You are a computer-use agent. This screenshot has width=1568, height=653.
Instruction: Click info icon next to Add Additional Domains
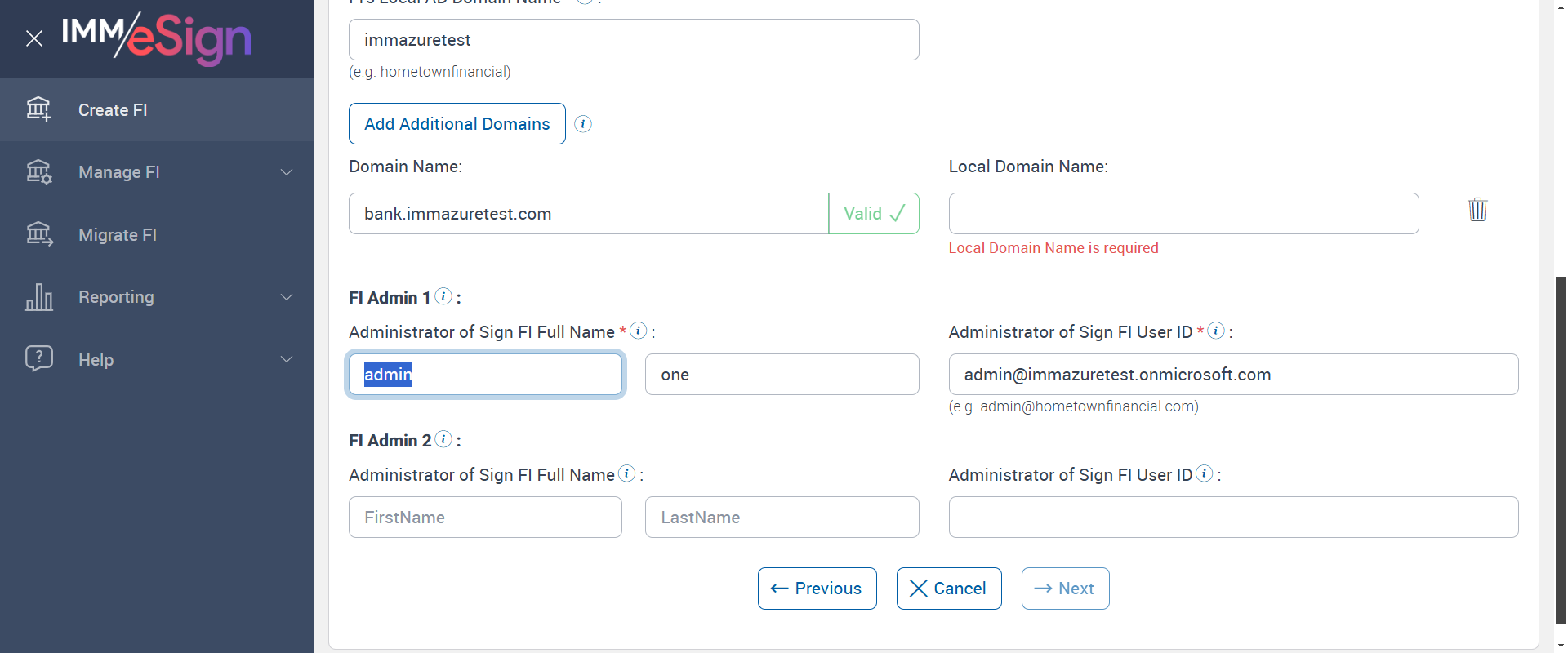point(583,124)
